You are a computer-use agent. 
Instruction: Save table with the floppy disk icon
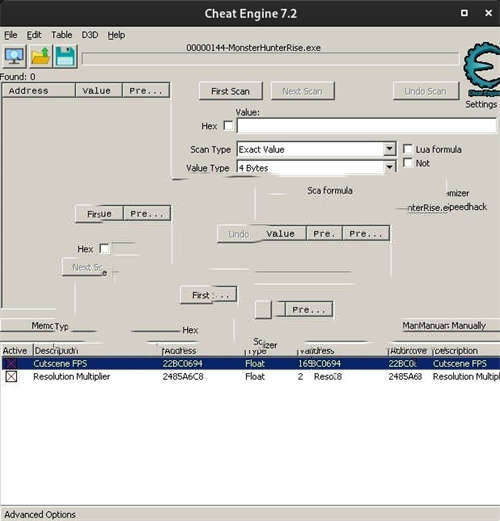point(65,56)
